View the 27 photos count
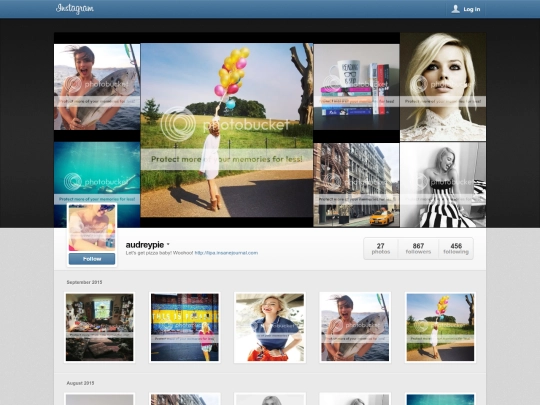The height and width of the screenshot is (405, 540). coord(381,248)
